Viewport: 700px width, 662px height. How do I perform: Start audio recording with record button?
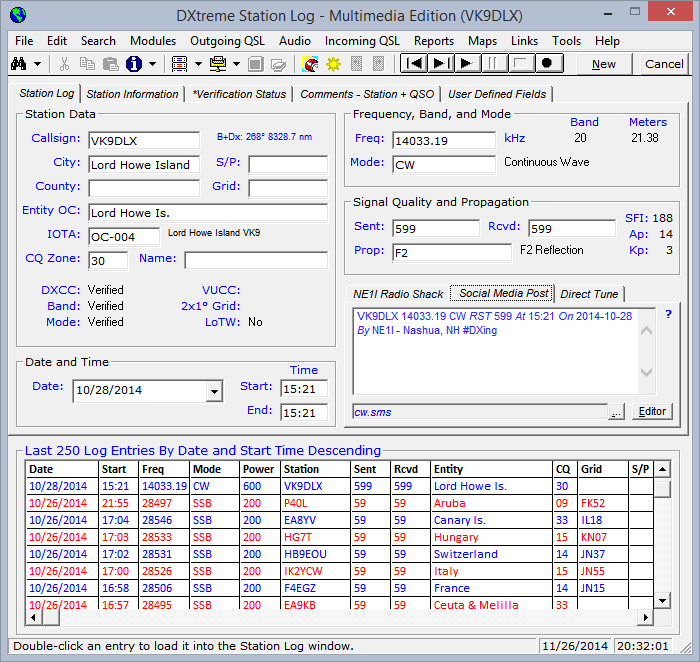click(x=548, y=63)
